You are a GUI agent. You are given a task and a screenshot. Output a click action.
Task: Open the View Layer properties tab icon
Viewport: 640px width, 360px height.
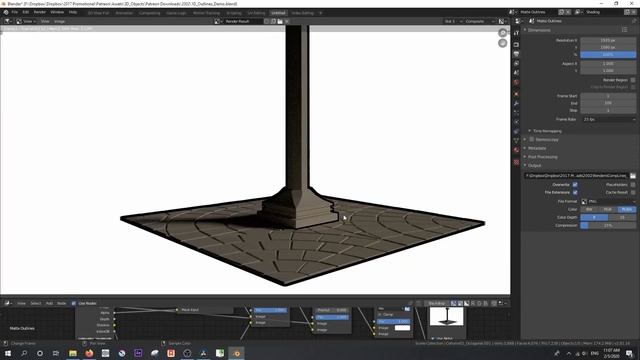click(516, 63)
